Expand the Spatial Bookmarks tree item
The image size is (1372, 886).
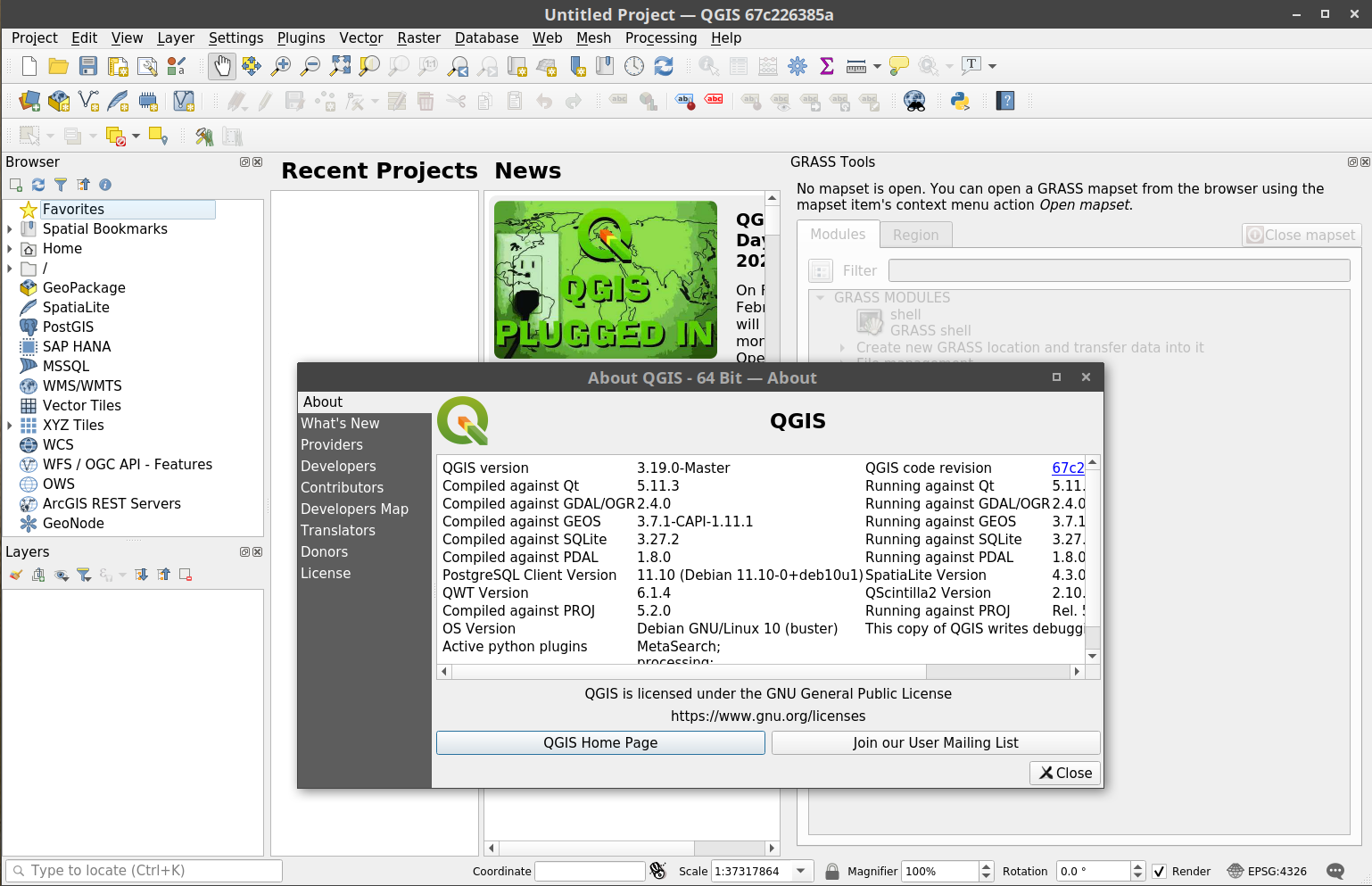pos(10,228)
